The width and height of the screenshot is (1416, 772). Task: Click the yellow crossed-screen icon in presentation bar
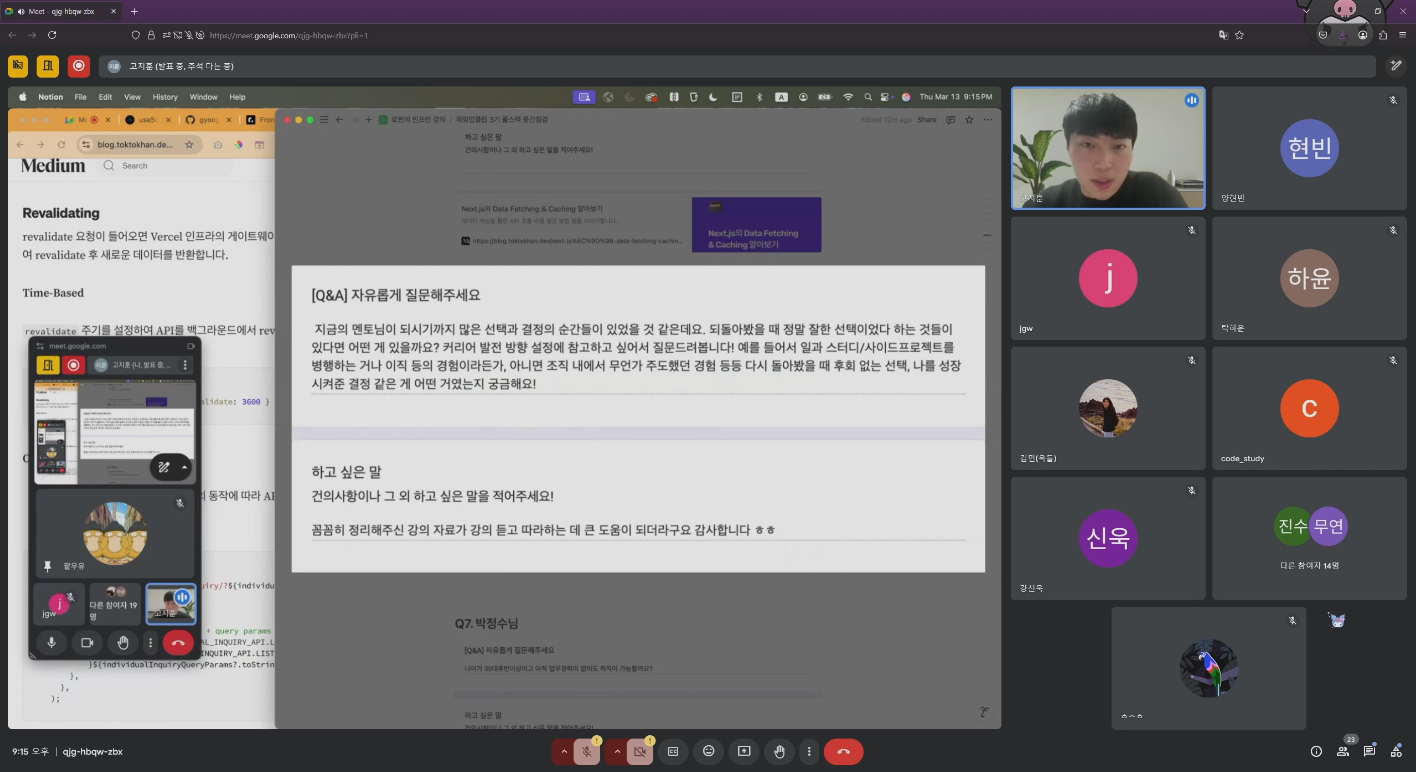coord(18,66)
